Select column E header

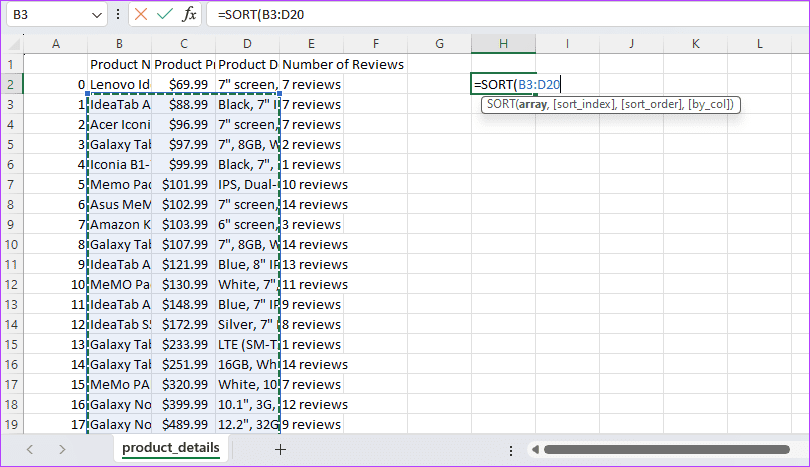tap(311, 44)
